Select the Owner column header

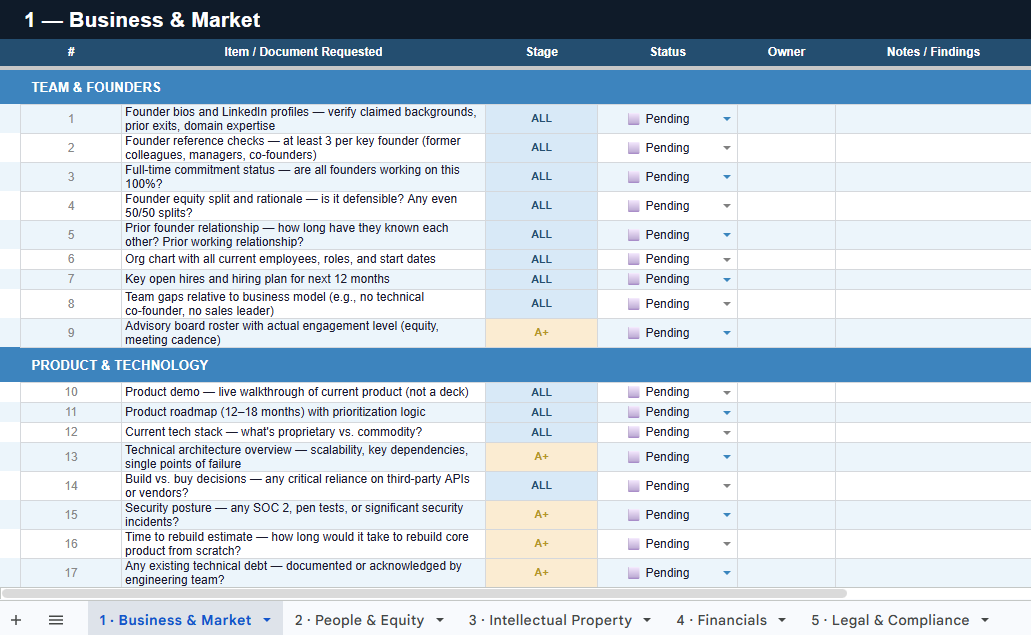(786, 52)
